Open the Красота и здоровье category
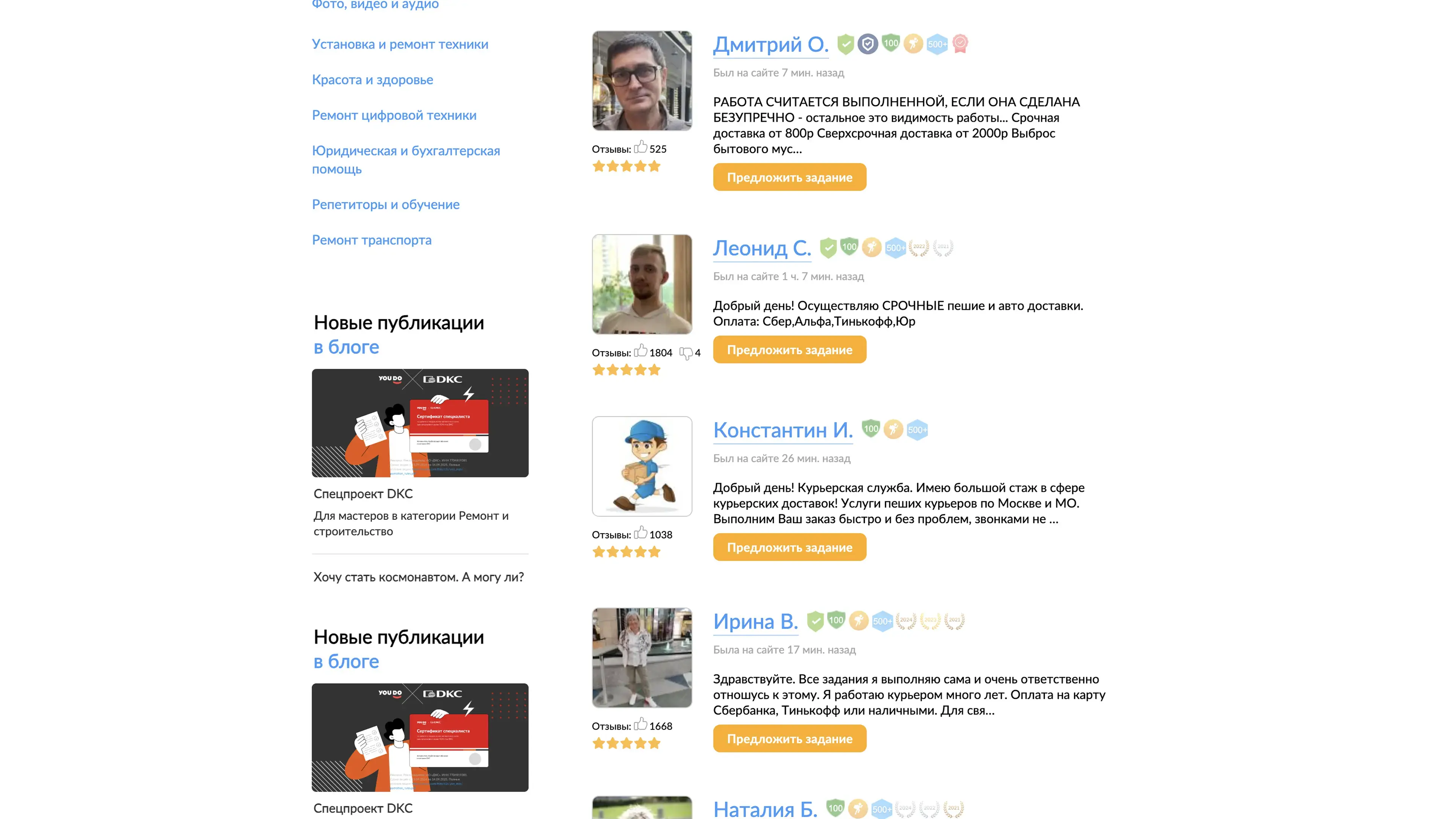 coord(372,80)
